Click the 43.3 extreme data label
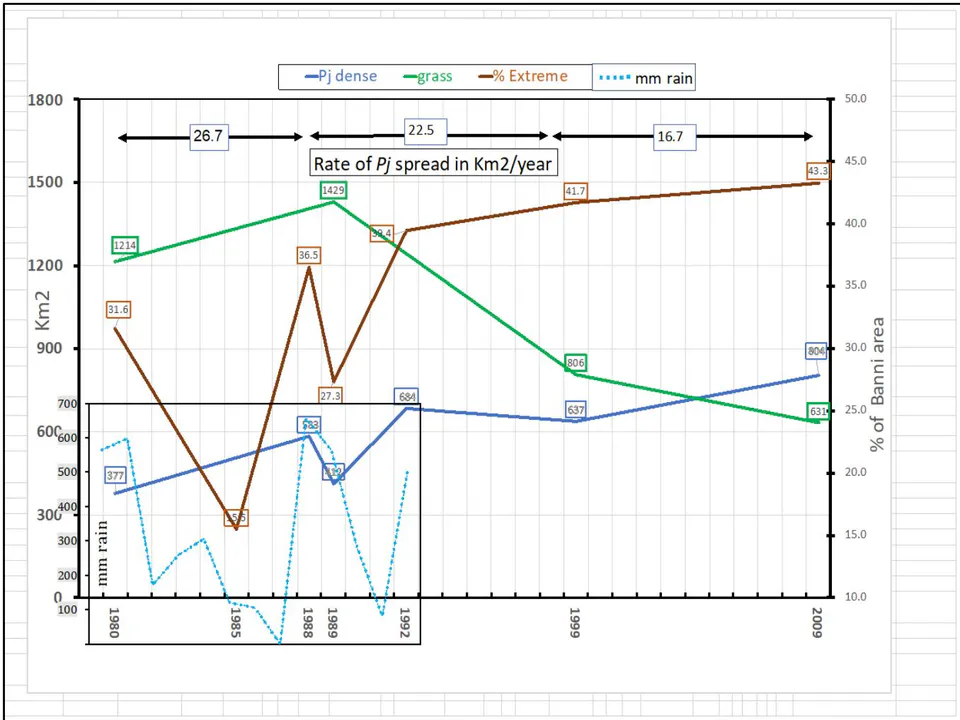This screenshot has width=960, height=720. pyautogui.click(x=818, y=171)
